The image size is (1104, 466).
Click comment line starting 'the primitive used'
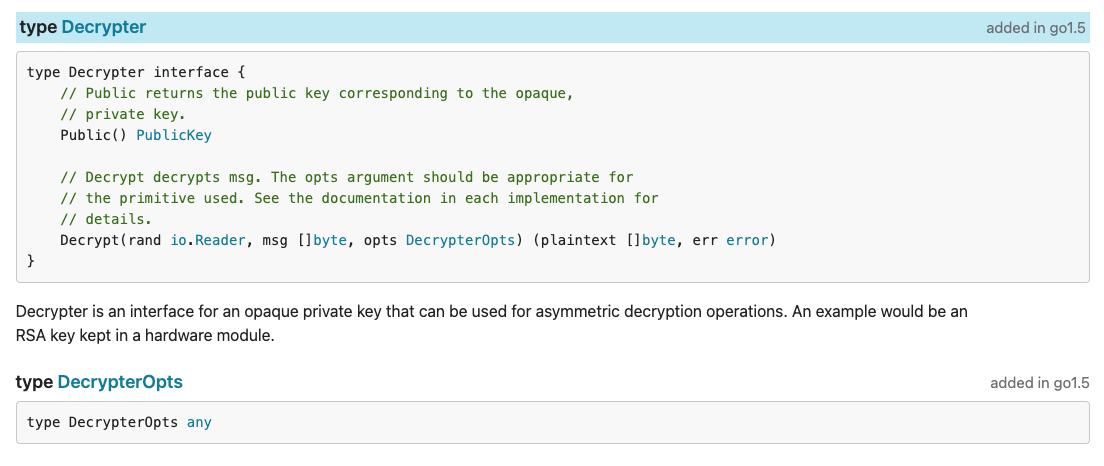click(x=359, y=199)
